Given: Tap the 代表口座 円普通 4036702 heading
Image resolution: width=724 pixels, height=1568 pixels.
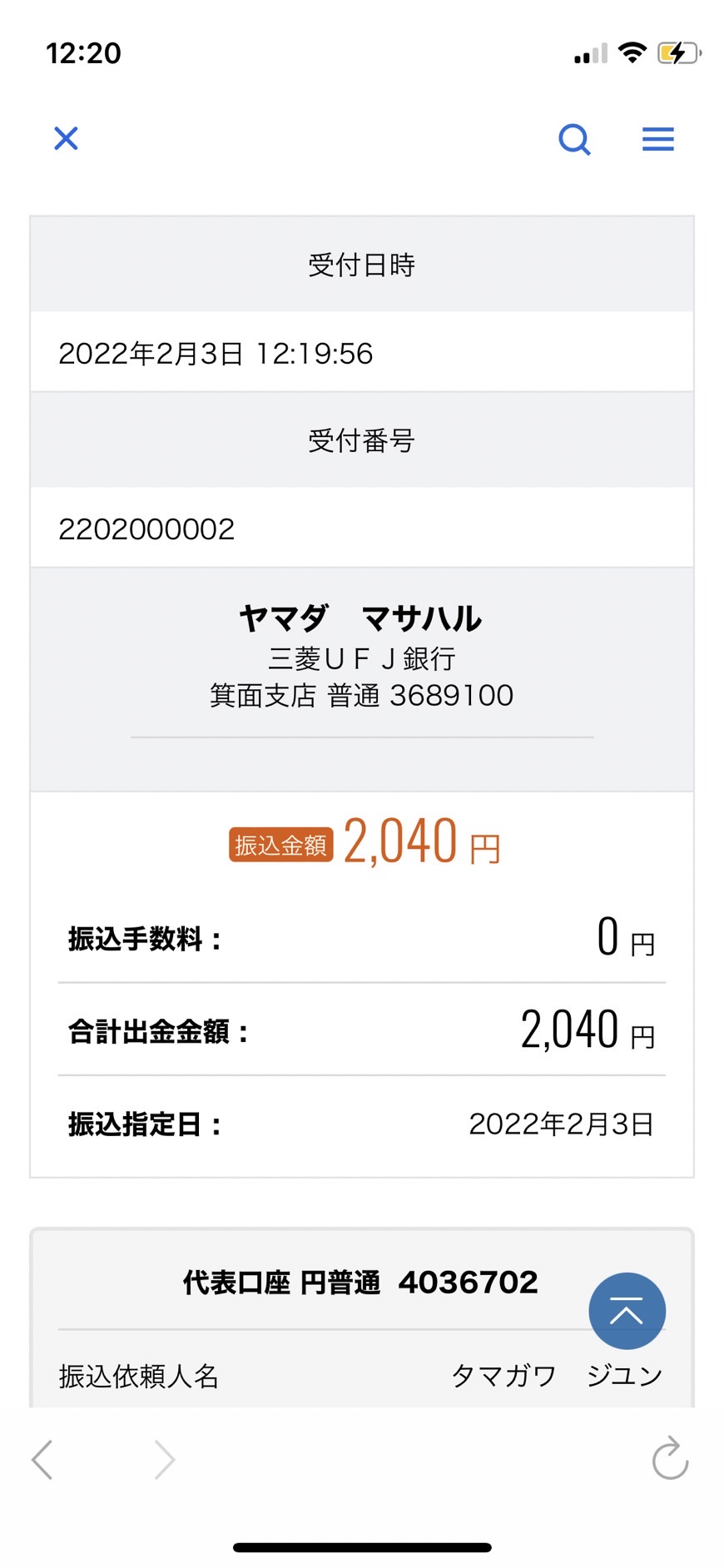Looking at the screenshot, I should click(x=360, y=1283).
